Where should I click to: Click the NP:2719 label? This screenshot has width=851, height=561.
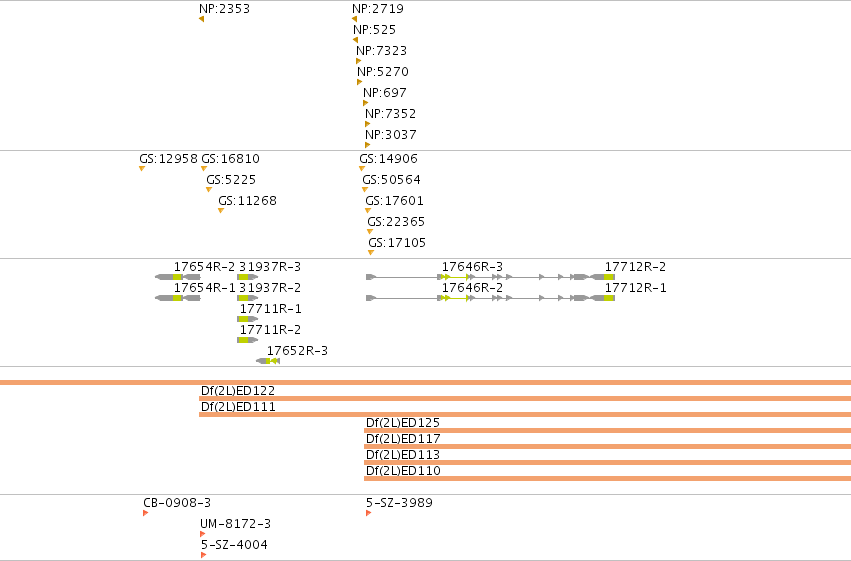(x=378, y=9)
